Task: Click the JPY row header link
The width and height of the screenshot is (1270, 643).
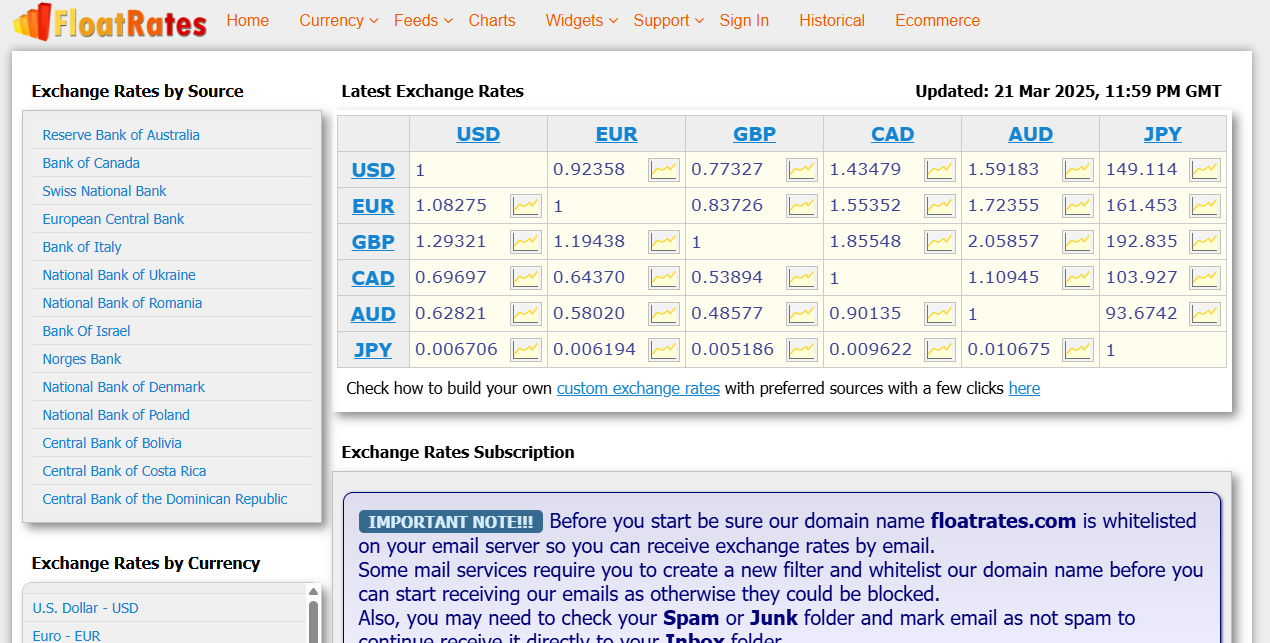Action: 373,350
